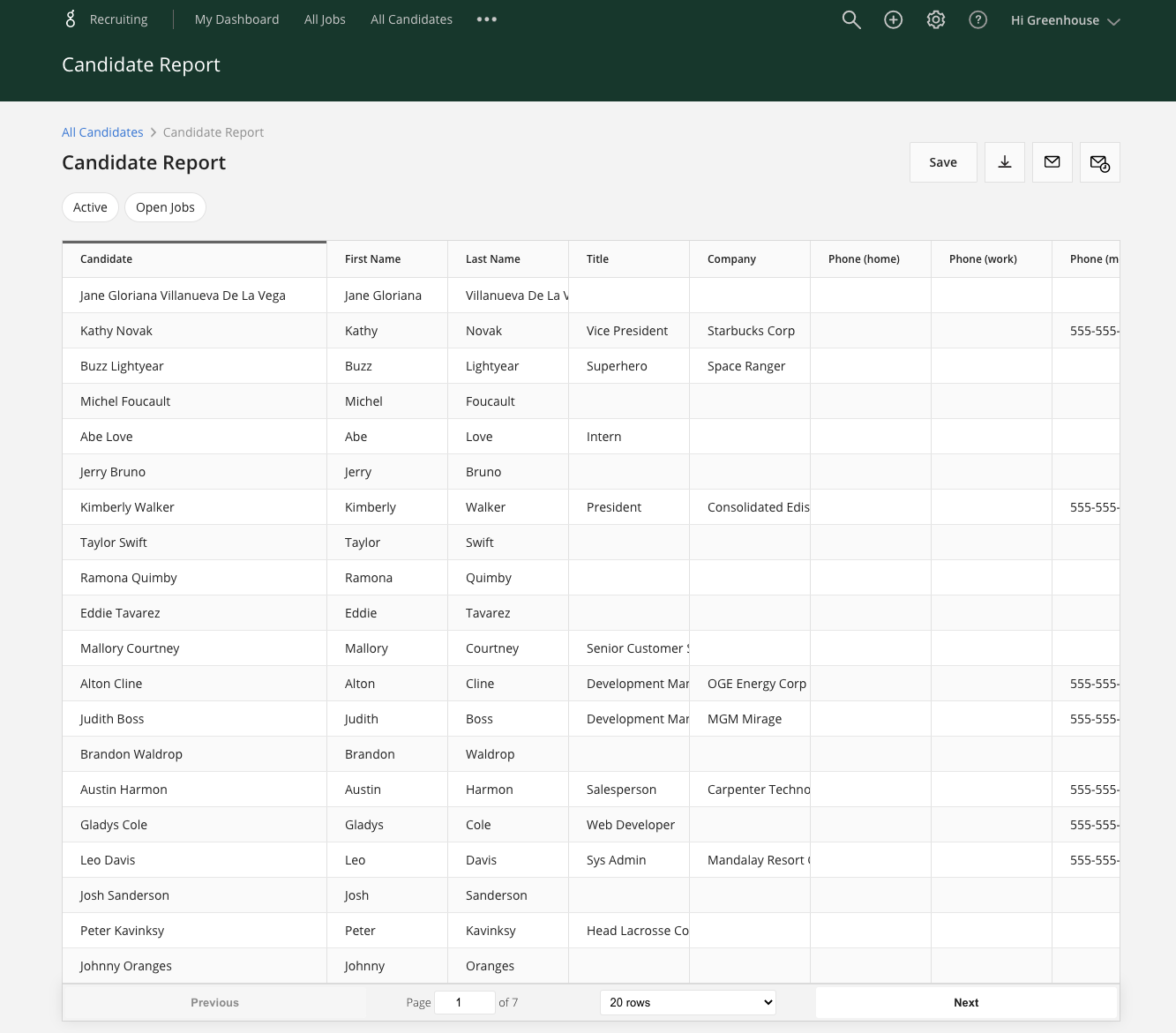This screenshot has height=1033, width=1176.
Task: Open the search magnifier icon
Action: (x=851, y=19)
